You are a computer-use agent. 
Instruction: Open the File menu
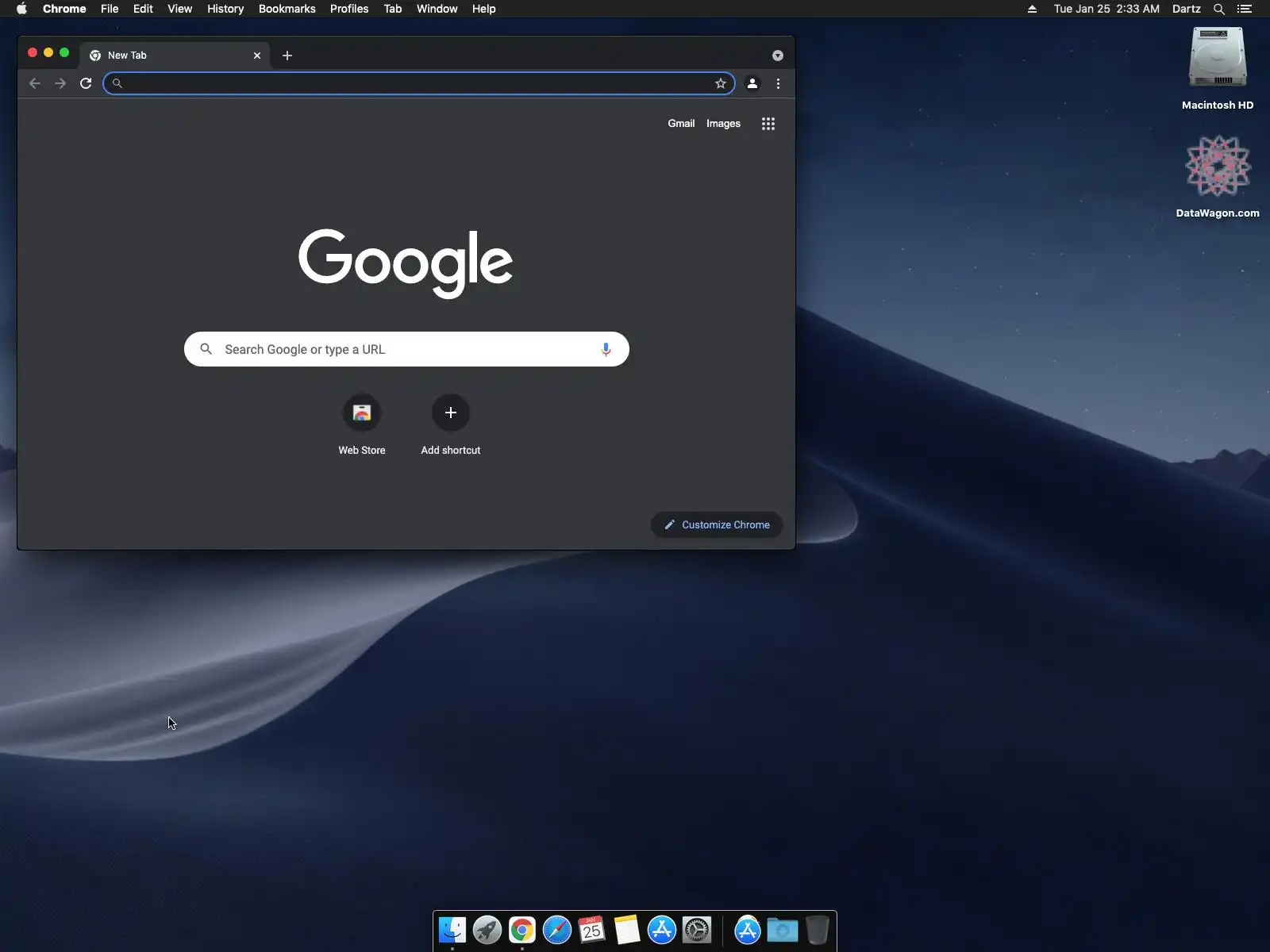point(110,9)
